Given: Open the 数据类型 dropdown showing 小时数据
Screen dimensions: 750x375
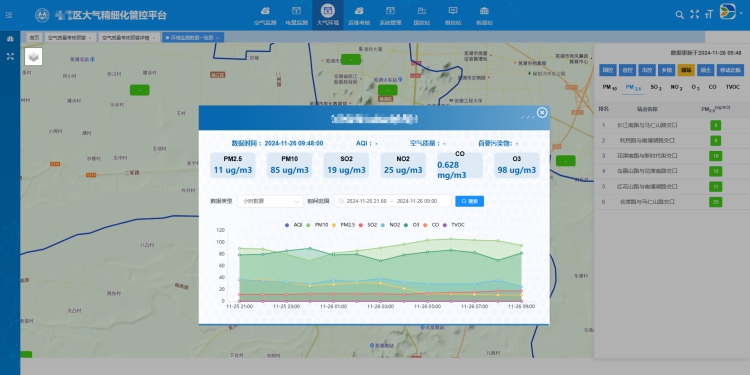Looking at the screenshot, I should [x=270, y=201].
